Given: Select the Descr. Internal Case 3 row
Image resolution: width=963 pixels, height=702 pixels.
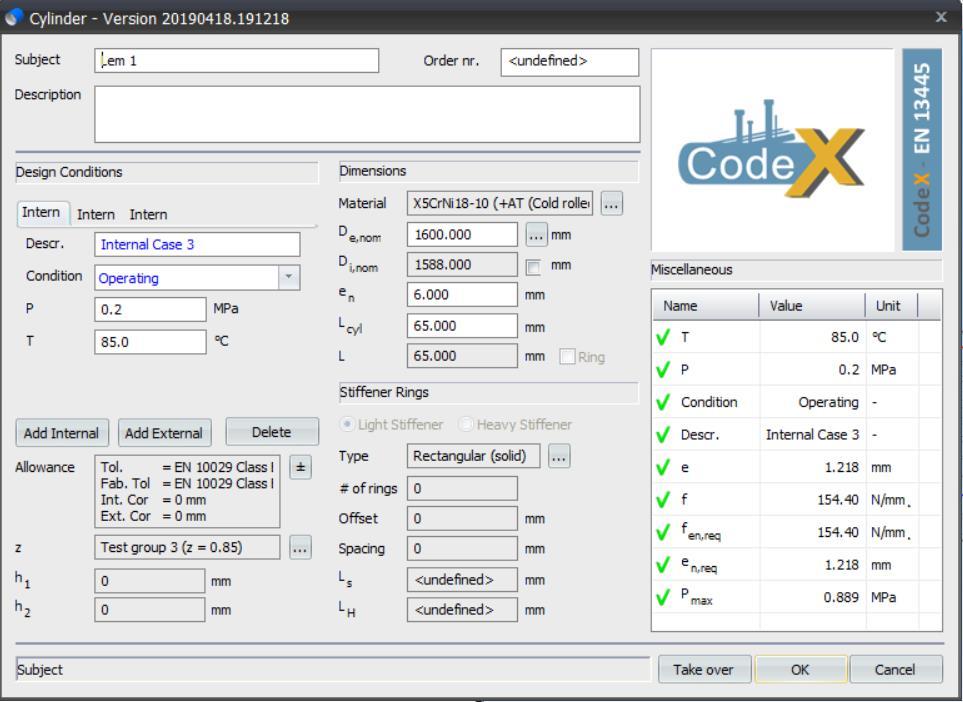Looking at the screenshot, I should 797,435.
